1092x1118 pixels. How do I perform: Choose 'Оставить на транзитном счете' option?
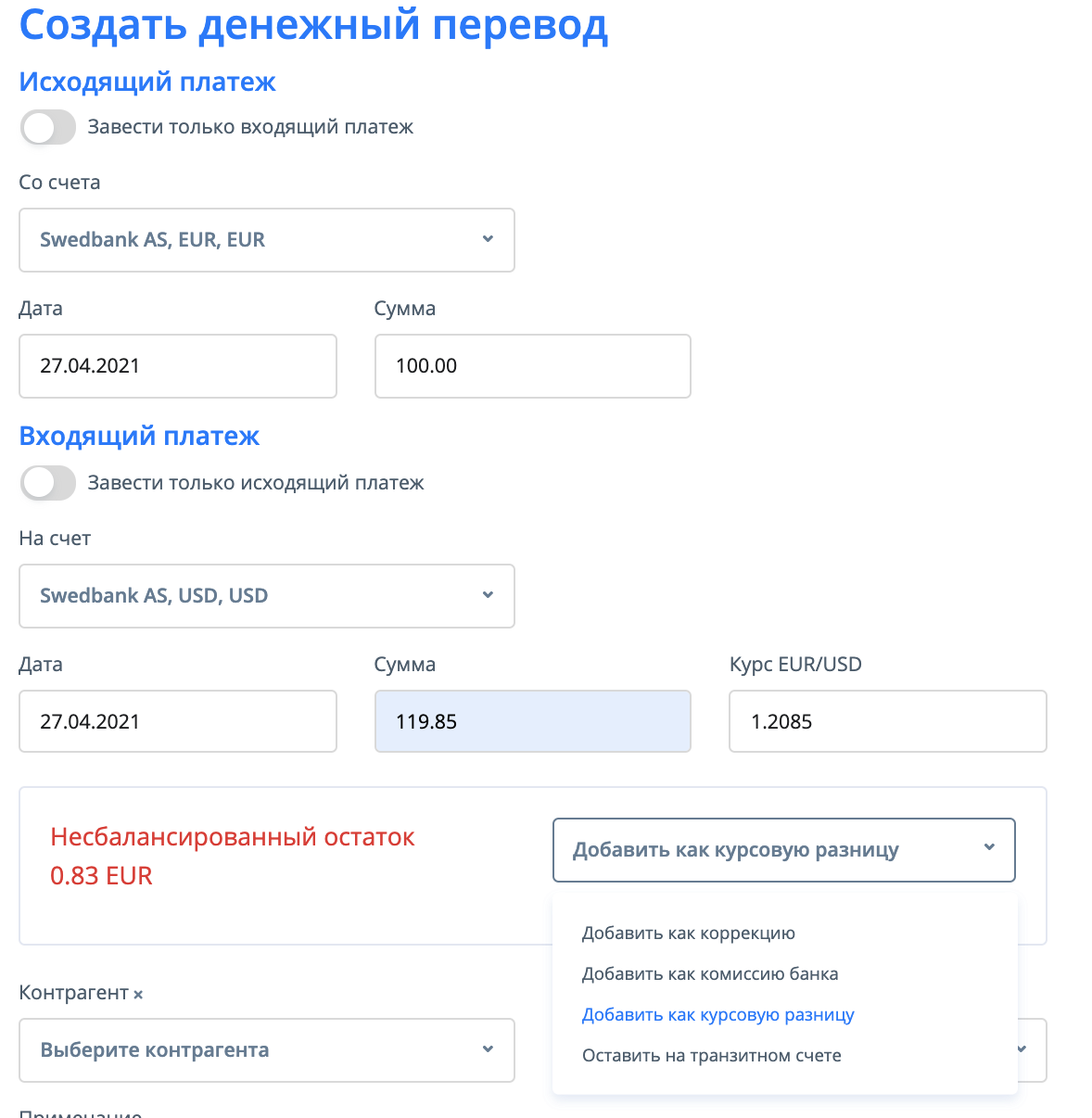pos(712,1056)
